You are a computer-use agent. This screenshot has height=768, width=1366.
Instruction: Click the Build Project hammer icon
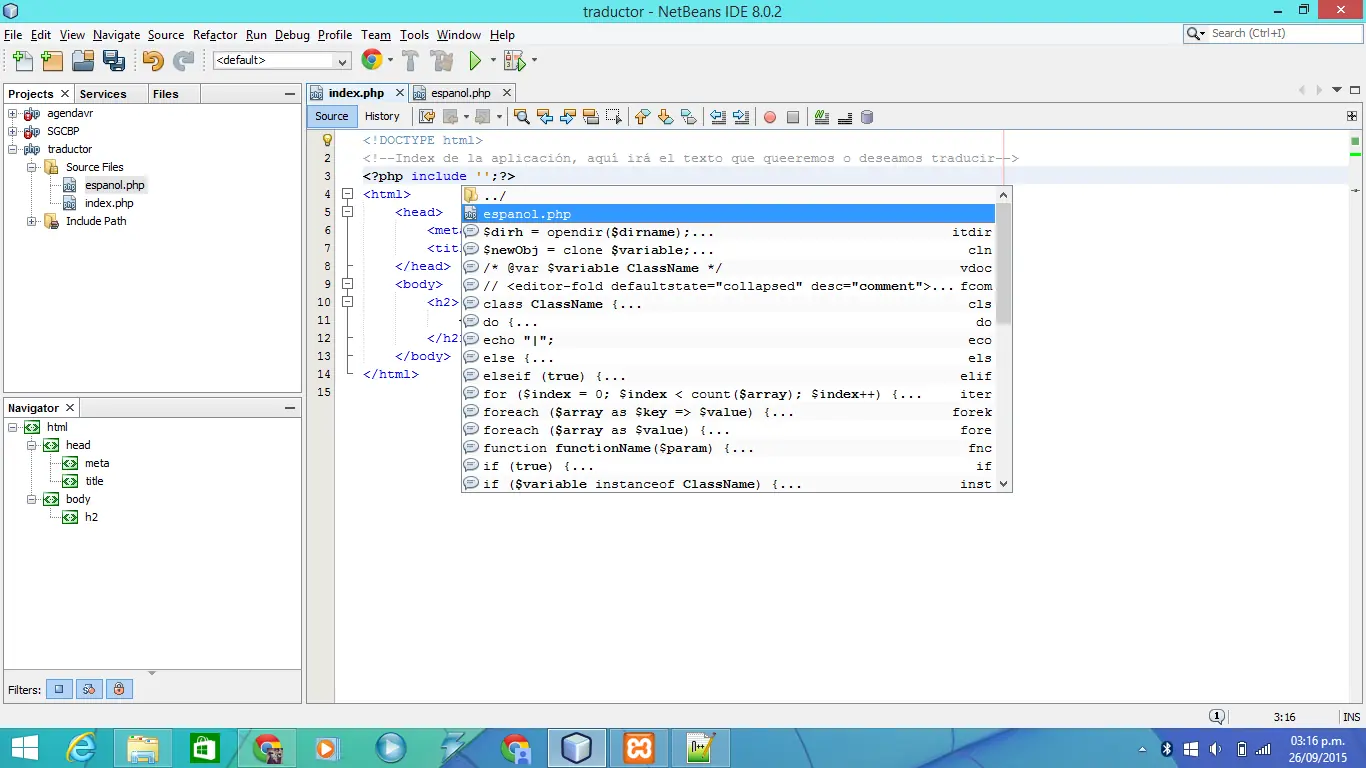pyautogui.click(x=410, y=61)
